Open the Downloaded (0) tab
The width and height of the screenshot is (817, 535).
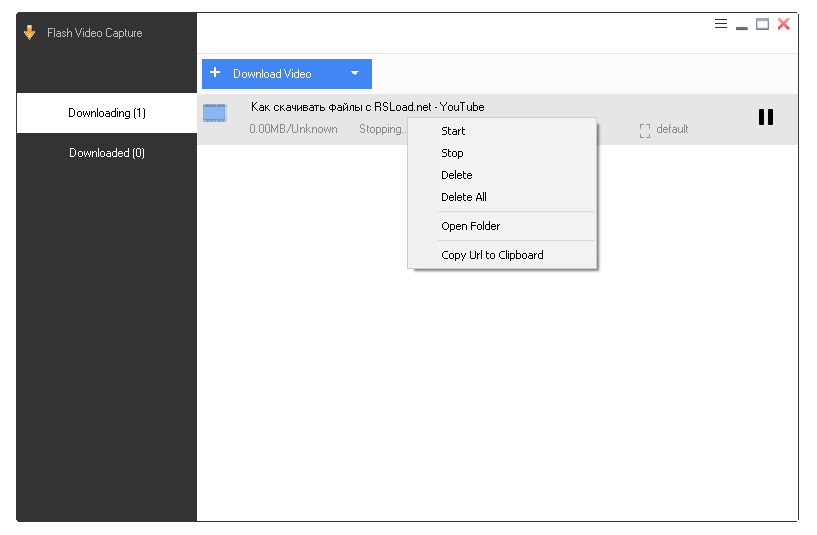pyautogui.click(x=107, y=153)
